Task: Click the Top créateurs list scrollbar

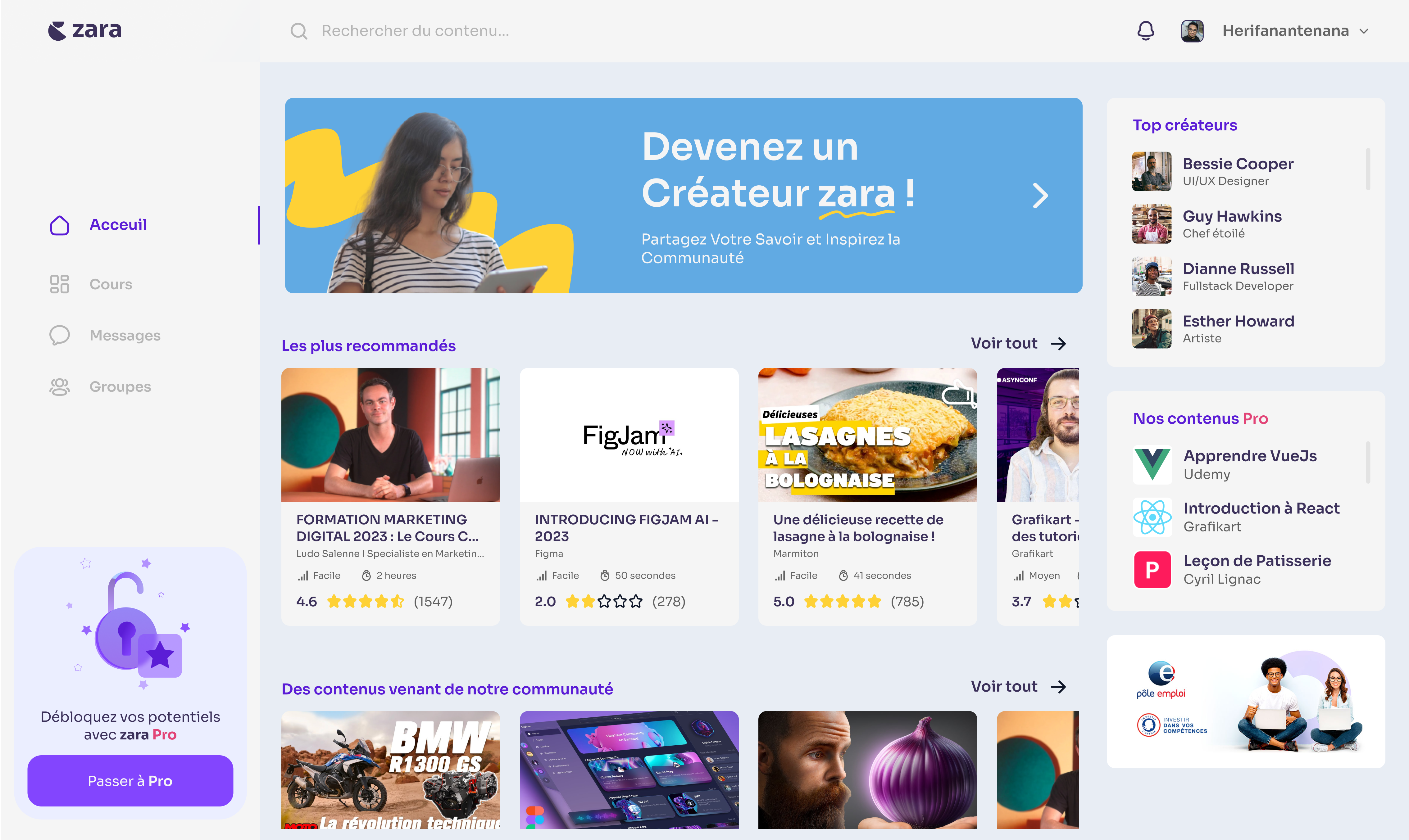Action: [x=1368, y=169]
